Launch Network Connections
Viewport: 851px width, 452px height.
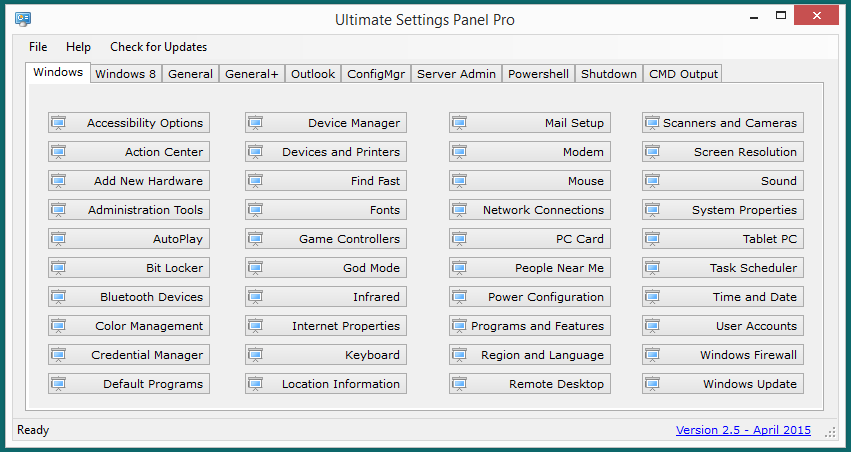(x=527, y=210)
